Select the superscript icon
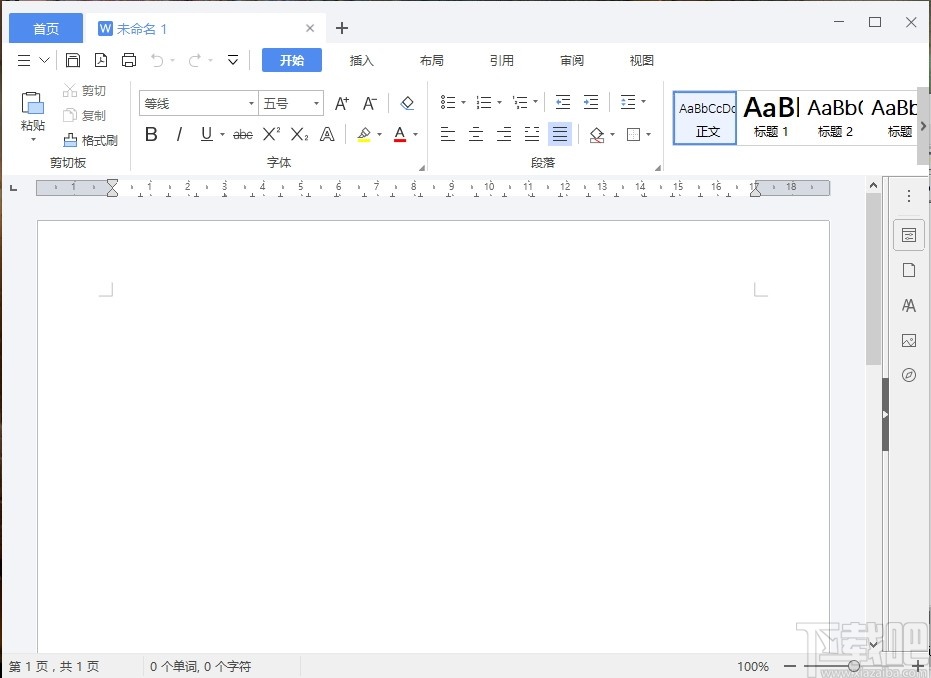Image resolution: width=931 pixels, height=678 pixels. pyautogui.click(x=269, y=133)
